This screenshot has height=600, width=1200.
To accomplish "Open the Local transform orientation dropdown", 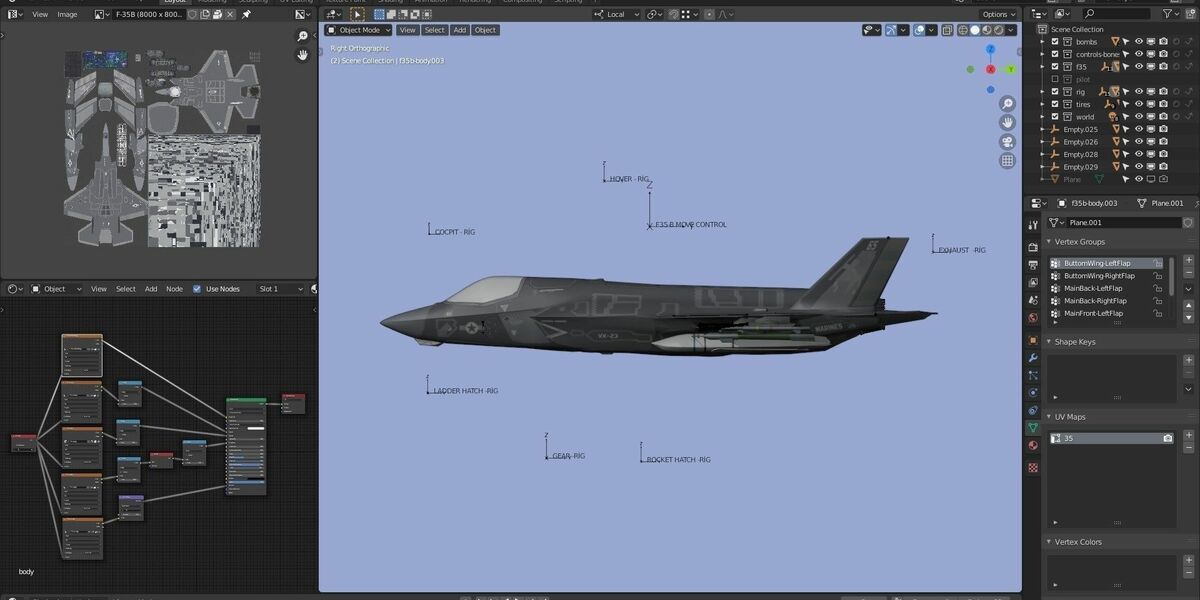I will click(617, 14).
